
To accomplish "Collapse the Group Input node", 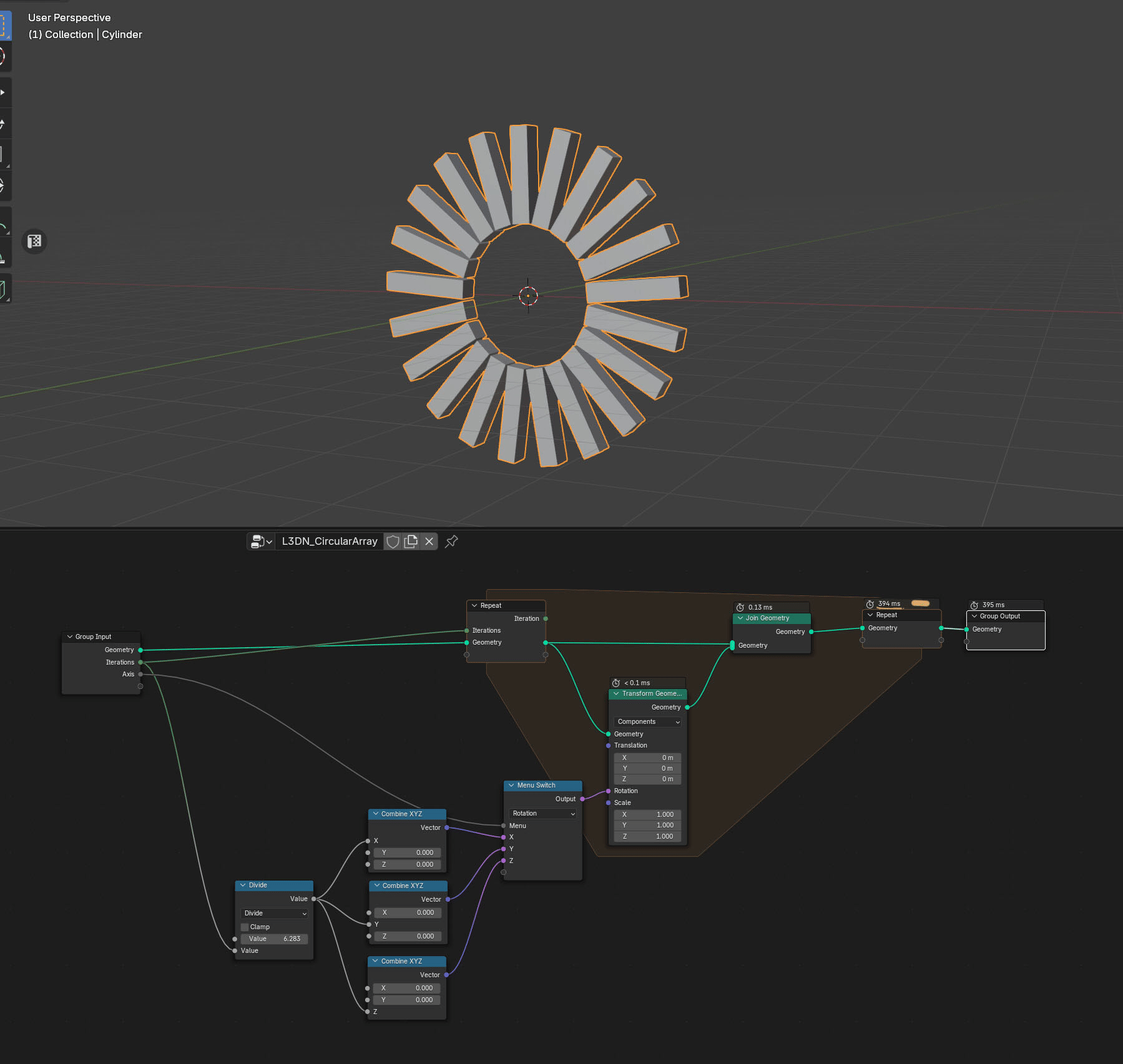I will [x=70, y=637].
